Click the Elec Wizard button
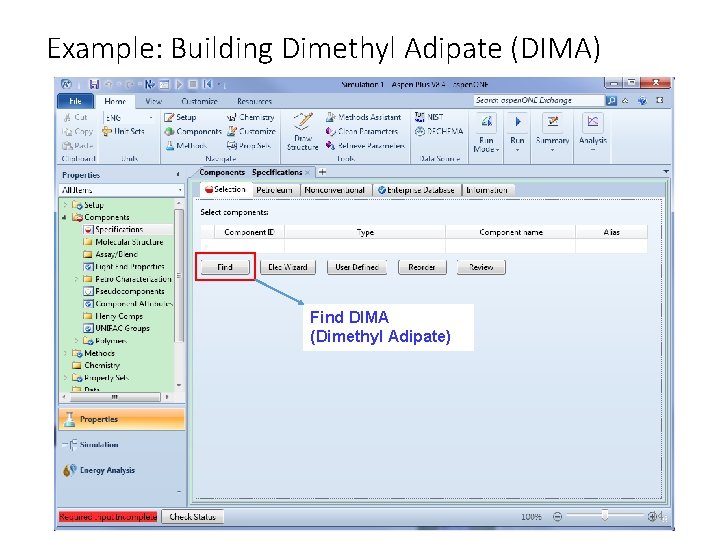This screenshot has width=720, height=540. point(288,267)
